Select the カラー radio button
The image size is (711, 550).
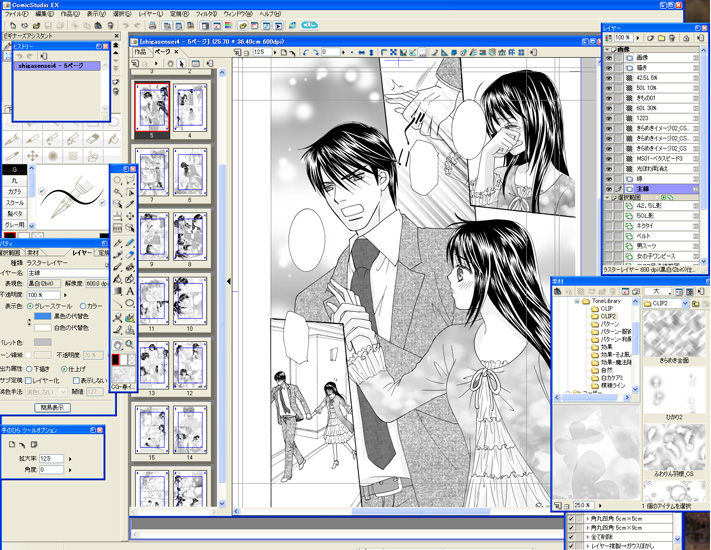point(83,306)
